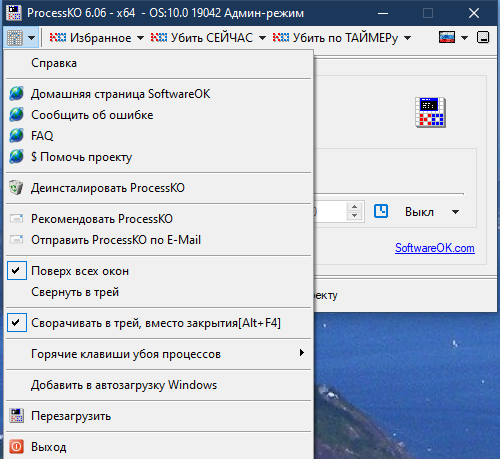This screenshot has width=500, height=459.
Task: Click the recycle bin icon for Деинсталировать ProcessKO
Action: (16, 188)
